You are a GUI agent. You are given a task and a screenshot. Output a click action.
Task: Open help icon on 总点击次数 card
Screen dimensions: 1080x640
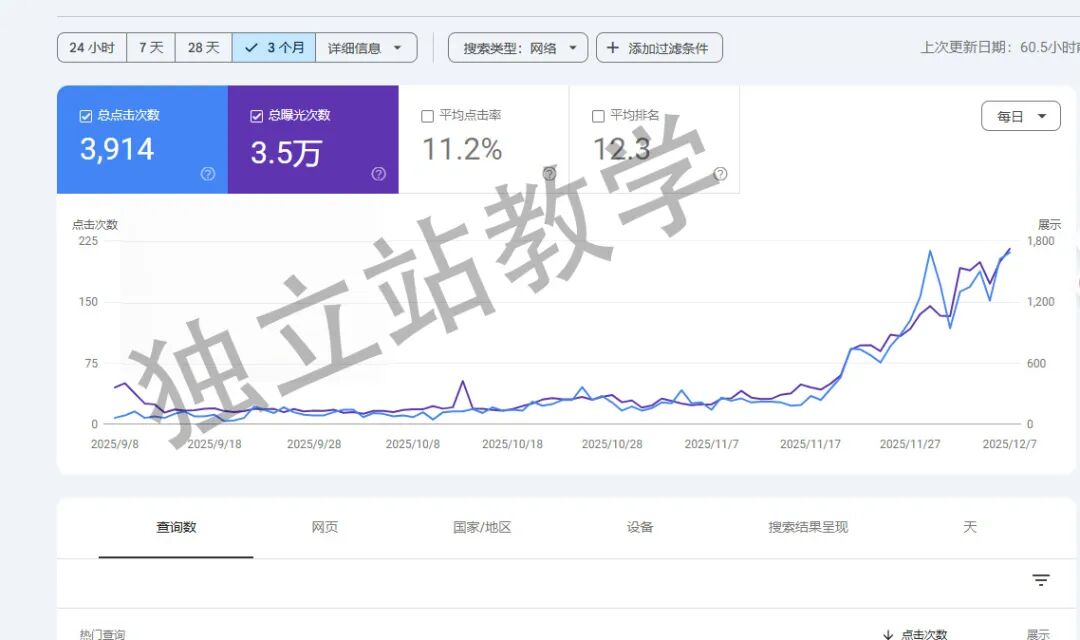point(207,174)
